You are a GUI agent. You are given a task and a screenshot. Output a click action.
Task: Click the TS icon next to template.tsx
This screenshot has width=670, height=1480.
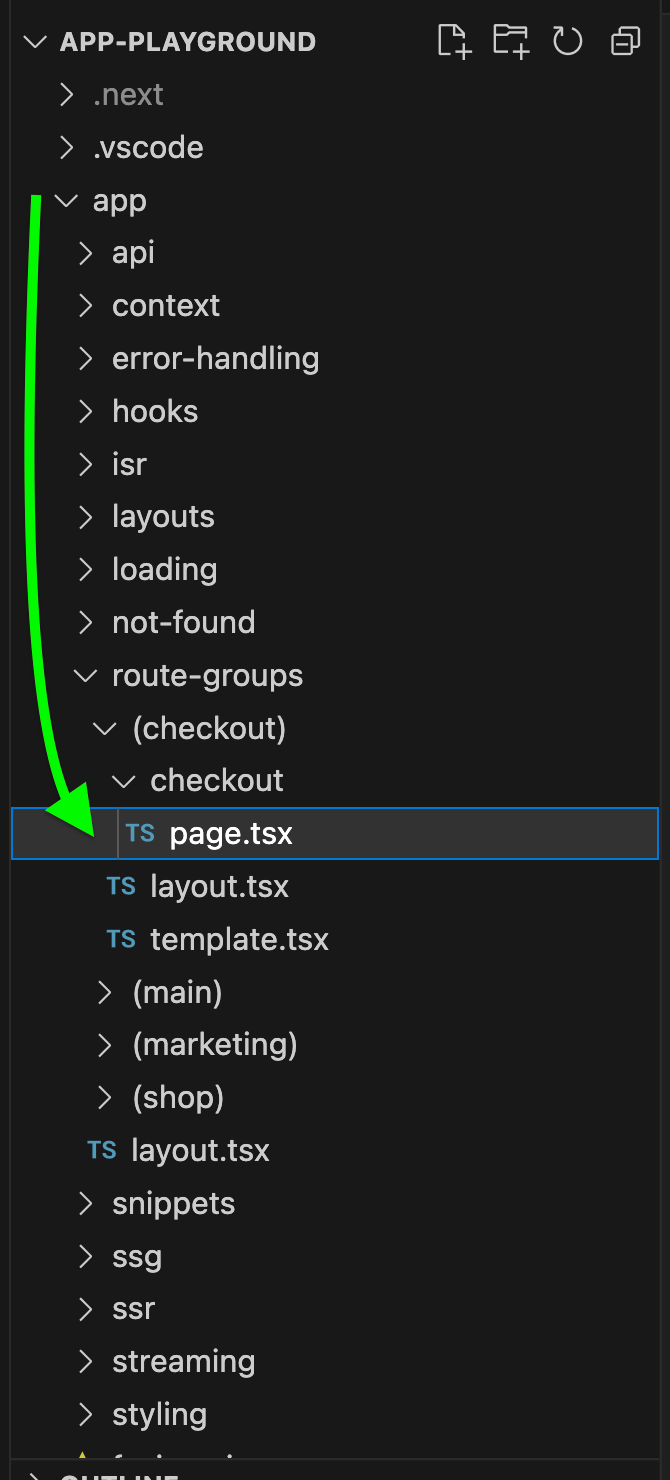pyautogui.click(x=120, y=939)
